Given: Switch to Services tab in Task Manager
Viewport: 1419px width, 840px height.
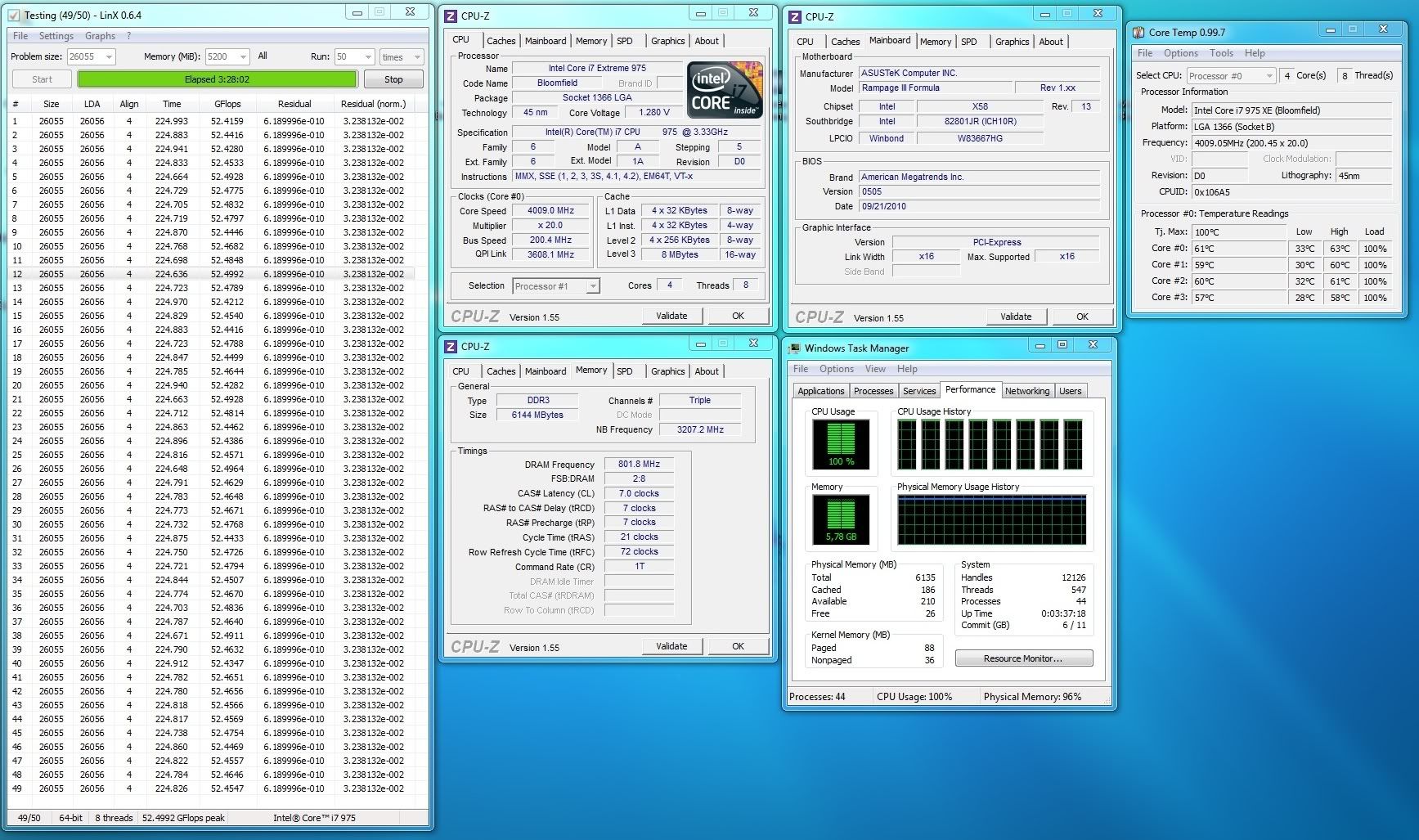Looking at the screenshot, I should coord(919,391).
